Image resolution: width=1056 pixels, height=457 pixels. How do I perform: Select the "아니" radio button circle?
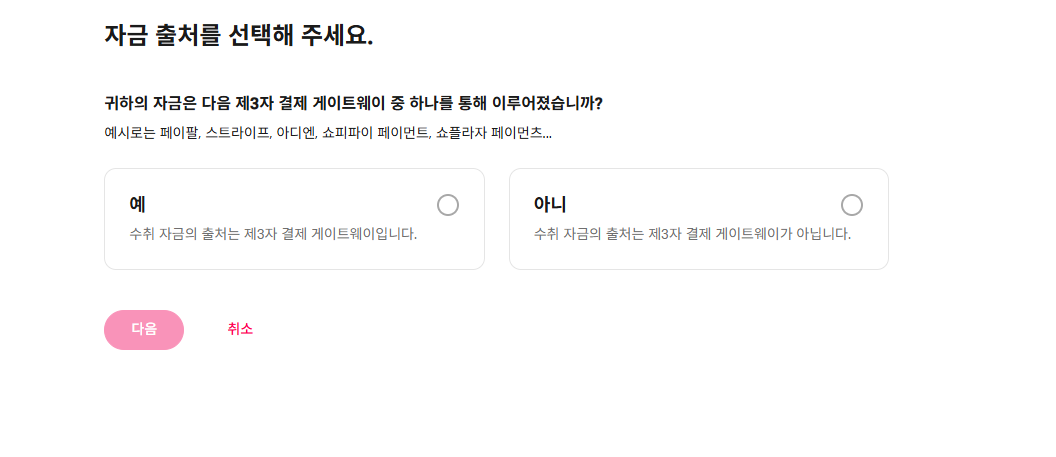(852, 205)
